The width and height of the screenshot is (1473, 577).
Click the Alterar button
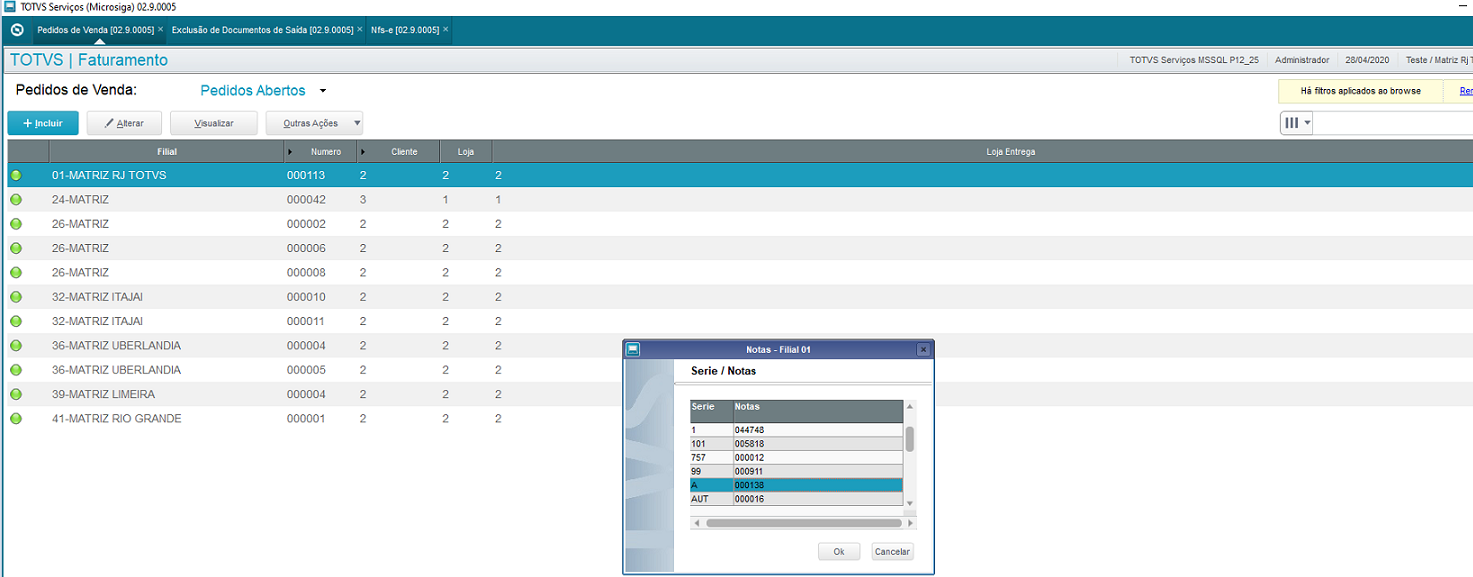pos(125,123)
